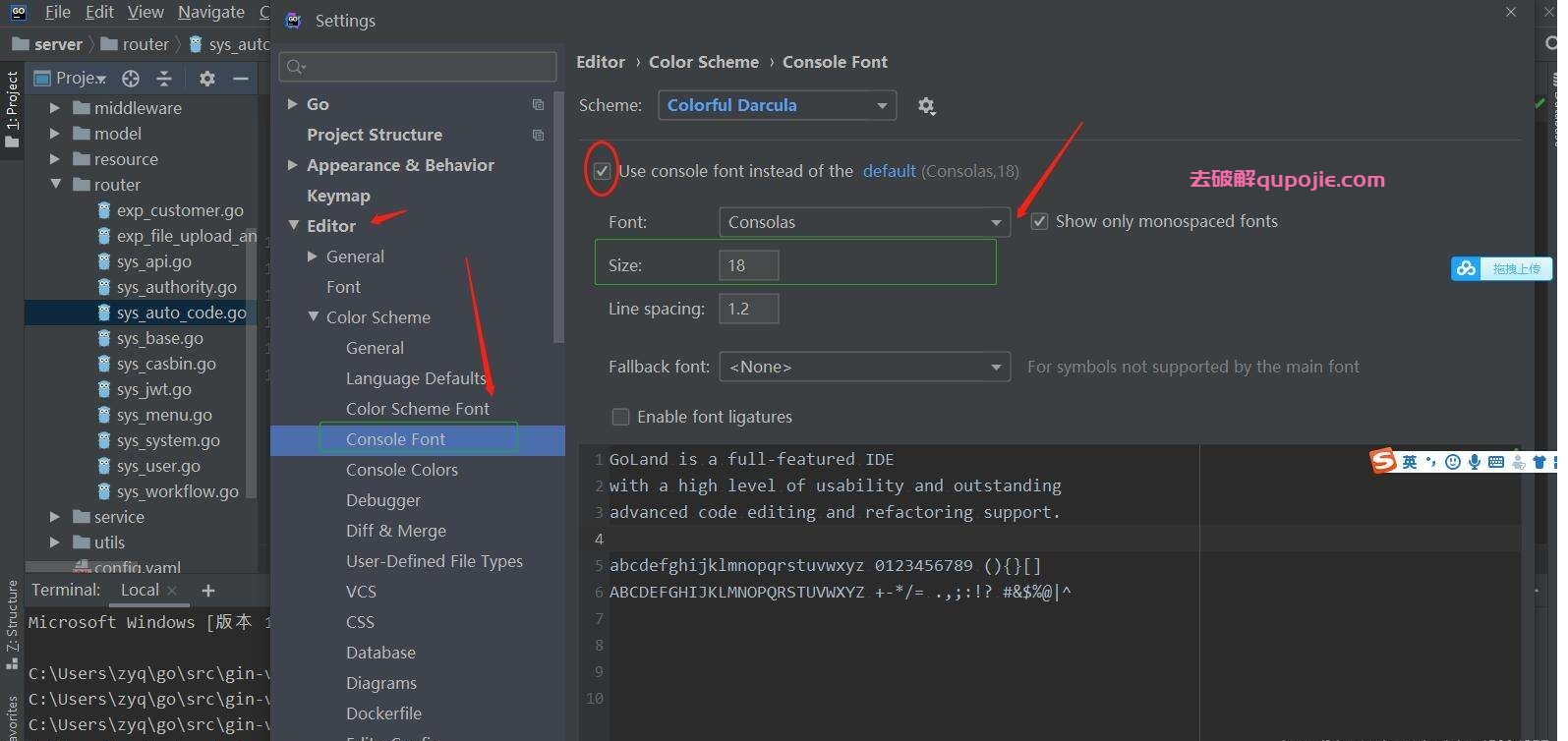This screenshot has height=741, width=1568.
Task: Click the Settings tree scrollbar
Action: coord(559,216)
